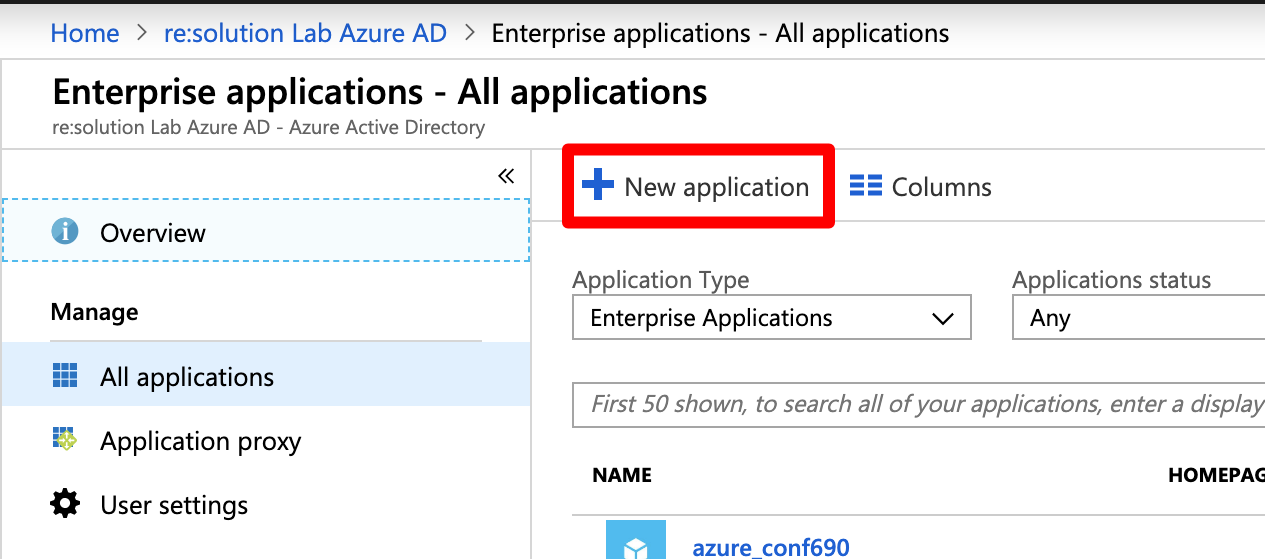
Task: Click the Enterprise Applications dropdown arrow
Action: click(x=942, y=319)
